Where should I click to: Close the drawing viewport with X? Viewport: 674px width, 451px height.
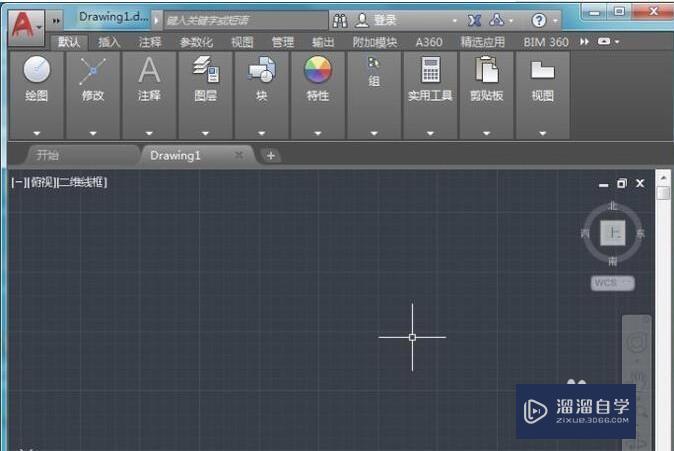click(640, 184)
